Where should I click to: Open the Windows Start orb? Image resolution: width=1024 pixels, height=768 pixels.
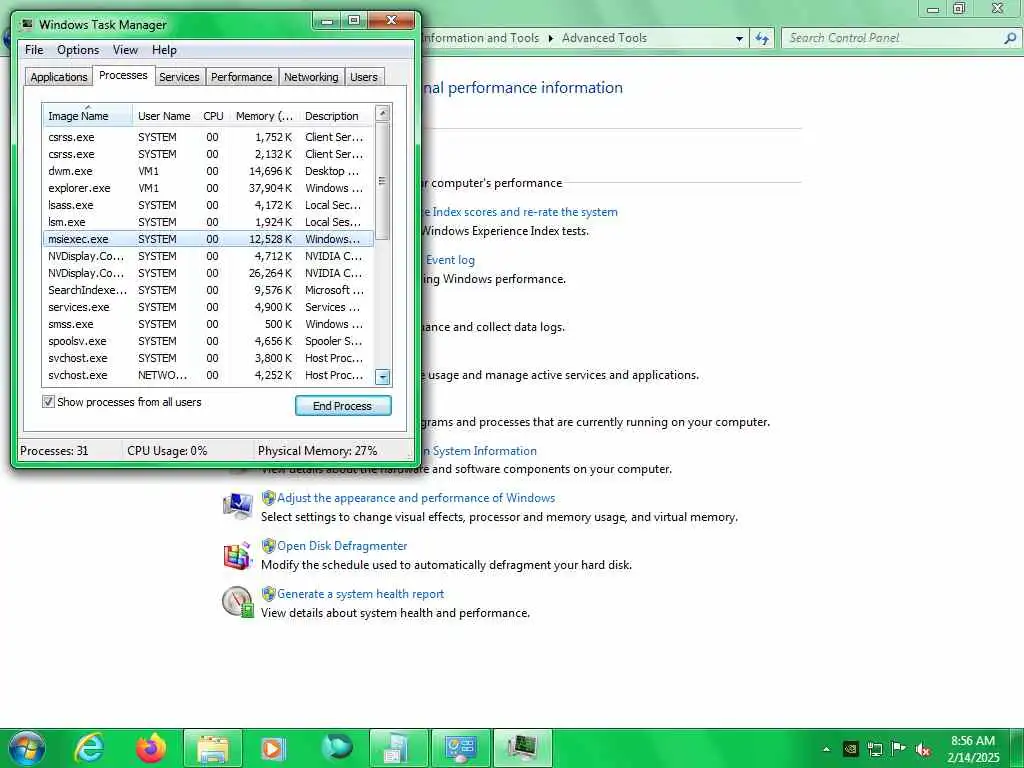click(x=26, y=748)
